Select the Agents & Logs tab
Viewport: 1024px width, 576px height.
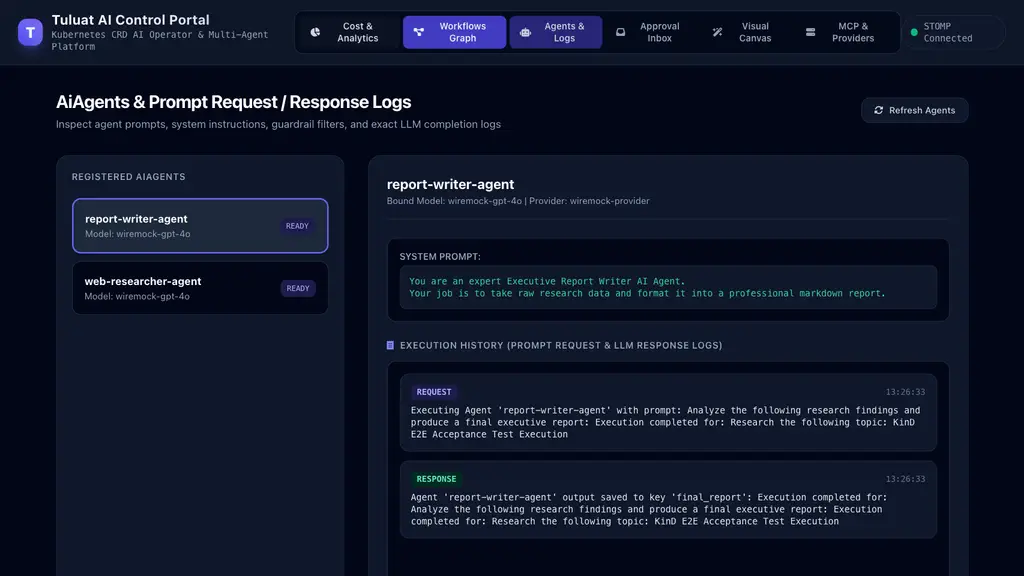[x=556, y=32]
